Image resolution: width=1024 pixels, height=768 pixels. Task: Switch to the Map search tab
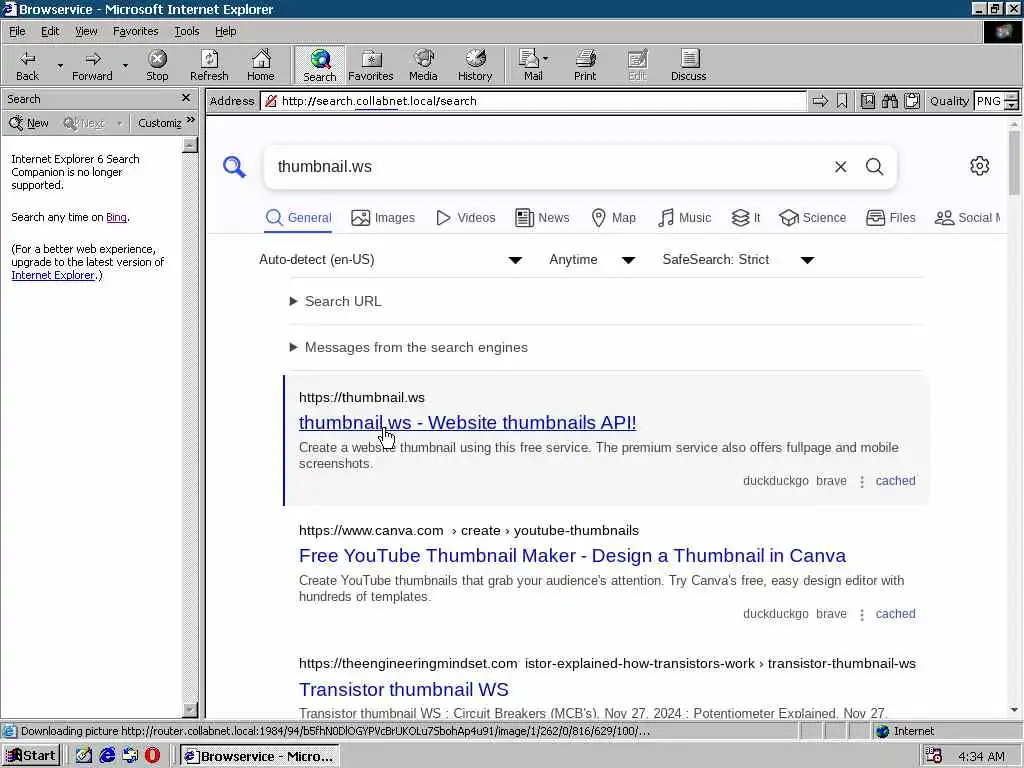click(613, 217)
